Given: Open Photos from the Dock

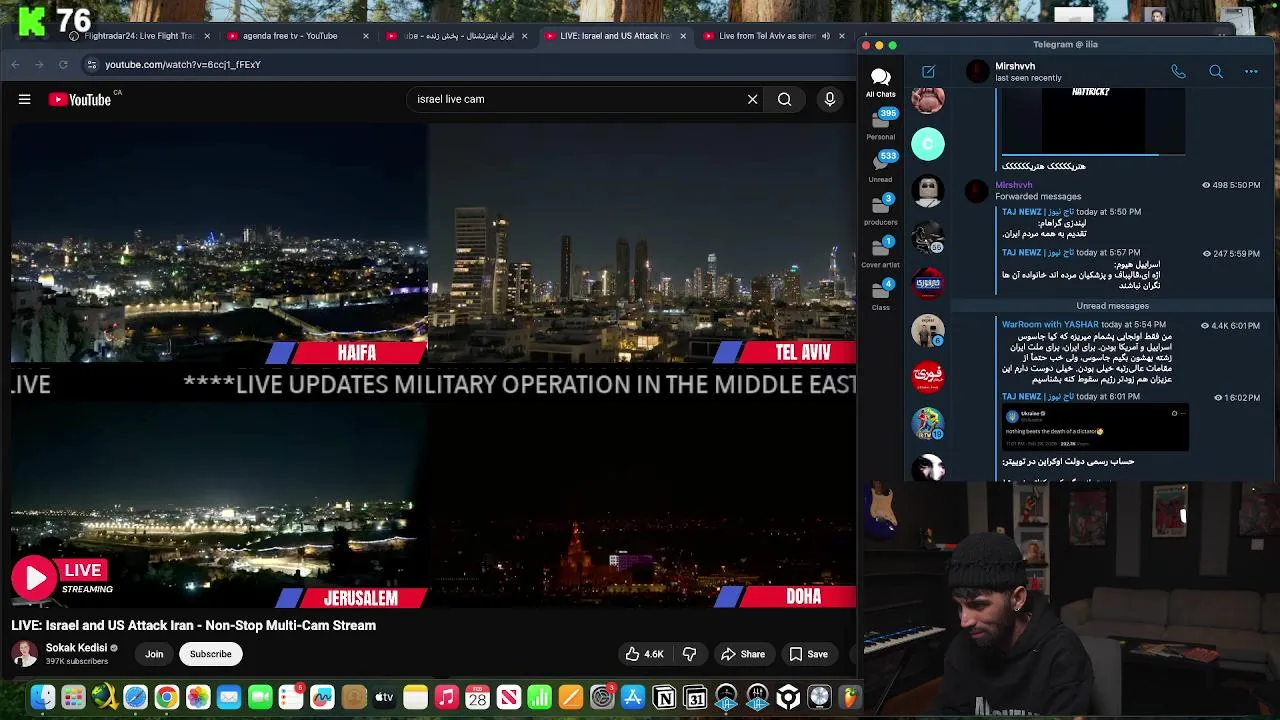Looking at the screenshot, I should (x=198, y=697).
